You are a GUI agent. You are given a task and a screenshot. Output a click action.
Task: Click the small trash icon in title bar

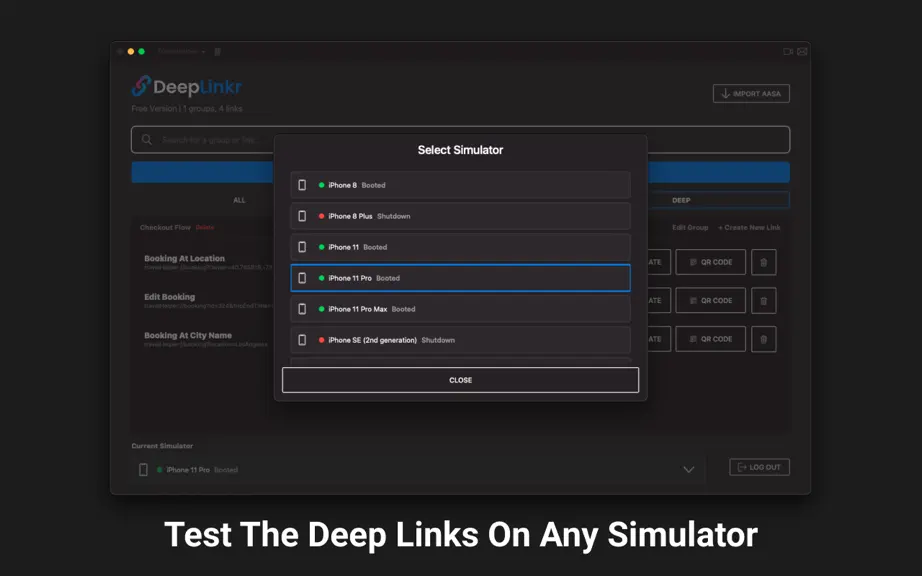tap(218, 52)
